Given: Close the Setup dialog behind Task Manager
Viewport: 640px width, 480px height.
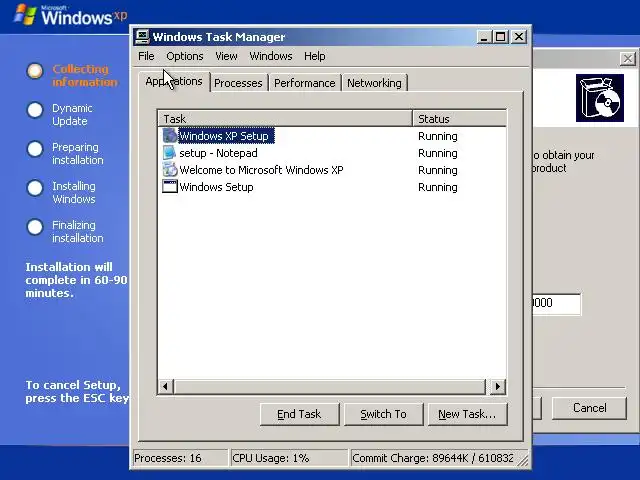Looking at the screenshot, I should click(x=628, y=59).
